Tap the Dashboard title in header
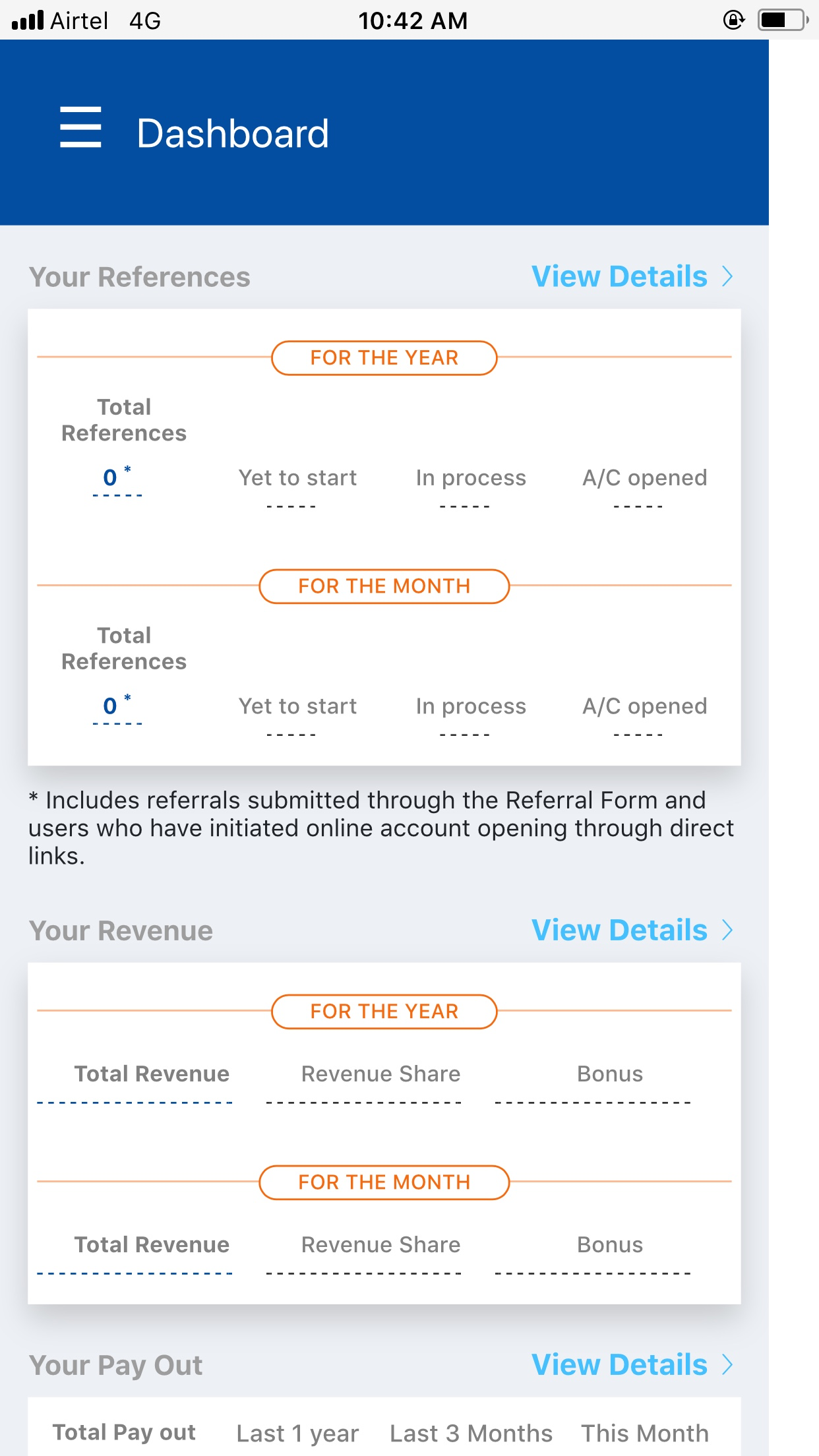This screenshot has height=1456, width=819. 233,133
